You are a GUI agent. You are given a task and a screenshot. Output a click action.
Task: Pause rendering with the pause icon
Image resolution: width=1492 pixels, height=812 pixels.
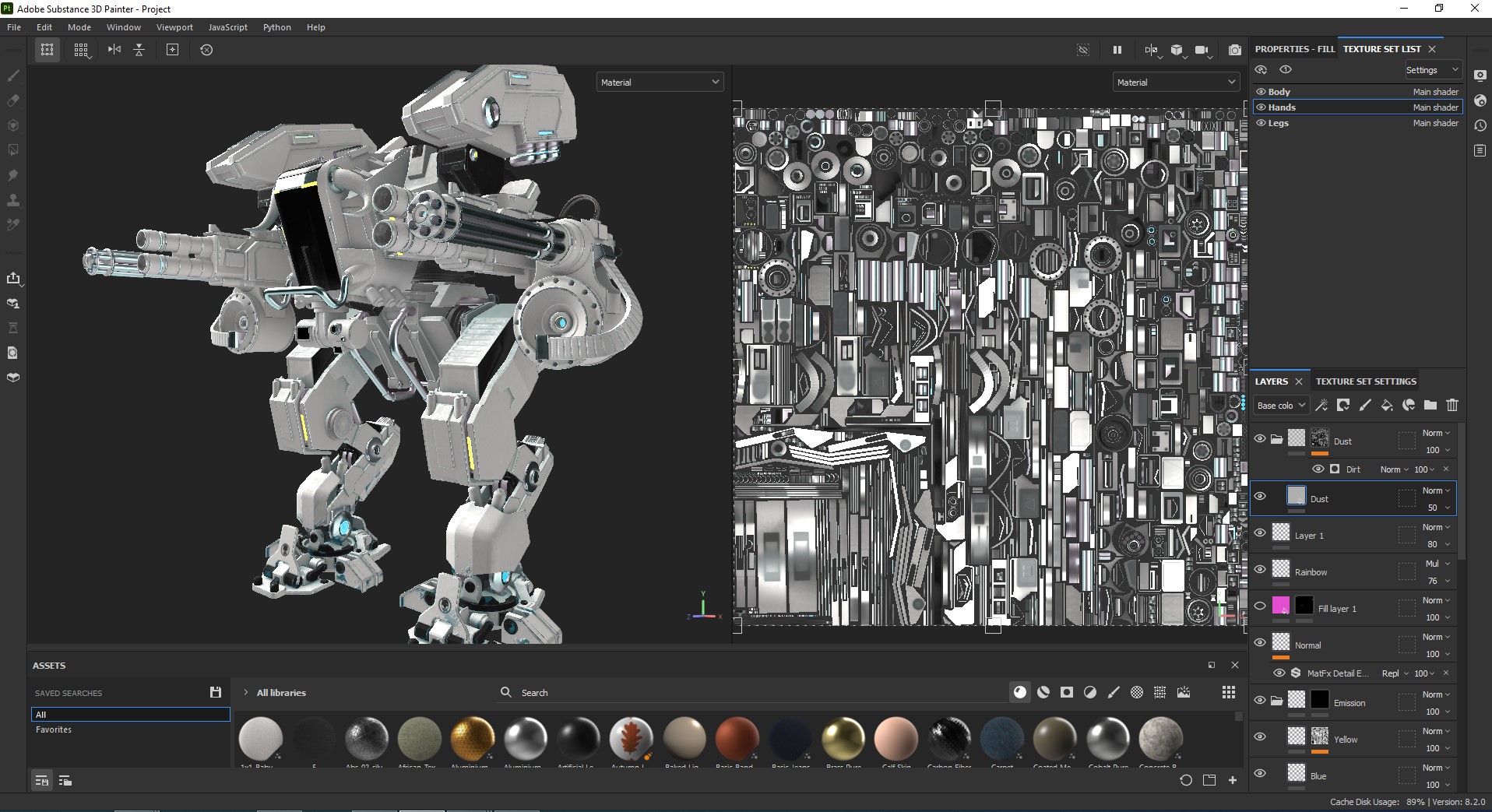[x=1117, y=50]
